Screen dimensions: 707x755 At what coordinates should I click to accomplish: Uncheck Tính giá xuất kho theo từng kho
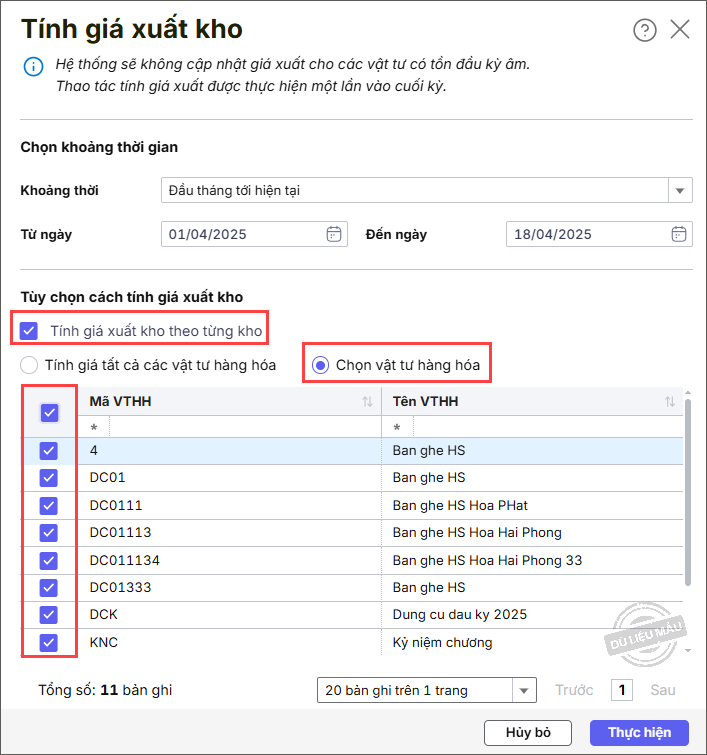point(30,330)
